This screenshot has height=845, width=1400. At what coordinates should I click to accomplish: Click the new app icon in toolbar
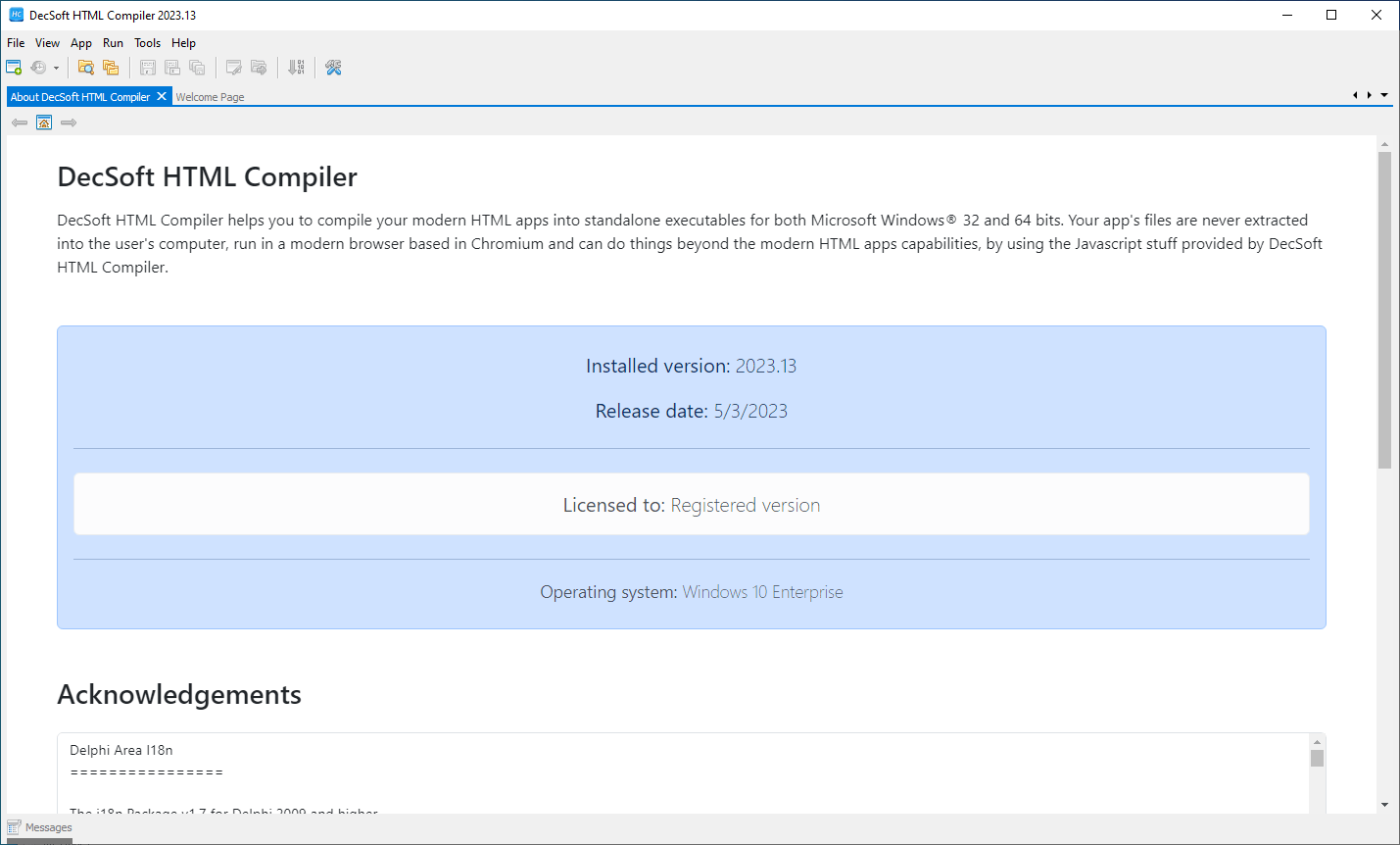tap(14, 68)
